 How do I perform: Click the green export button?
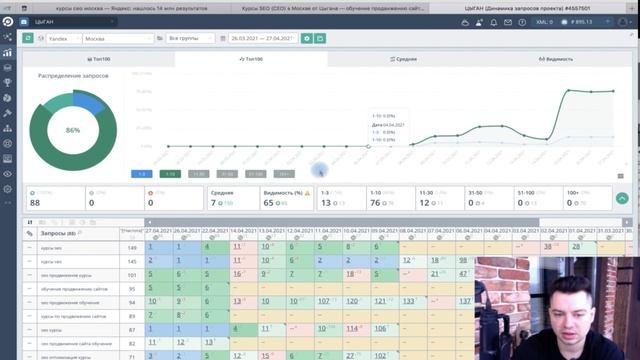click(x=320, y=38)
